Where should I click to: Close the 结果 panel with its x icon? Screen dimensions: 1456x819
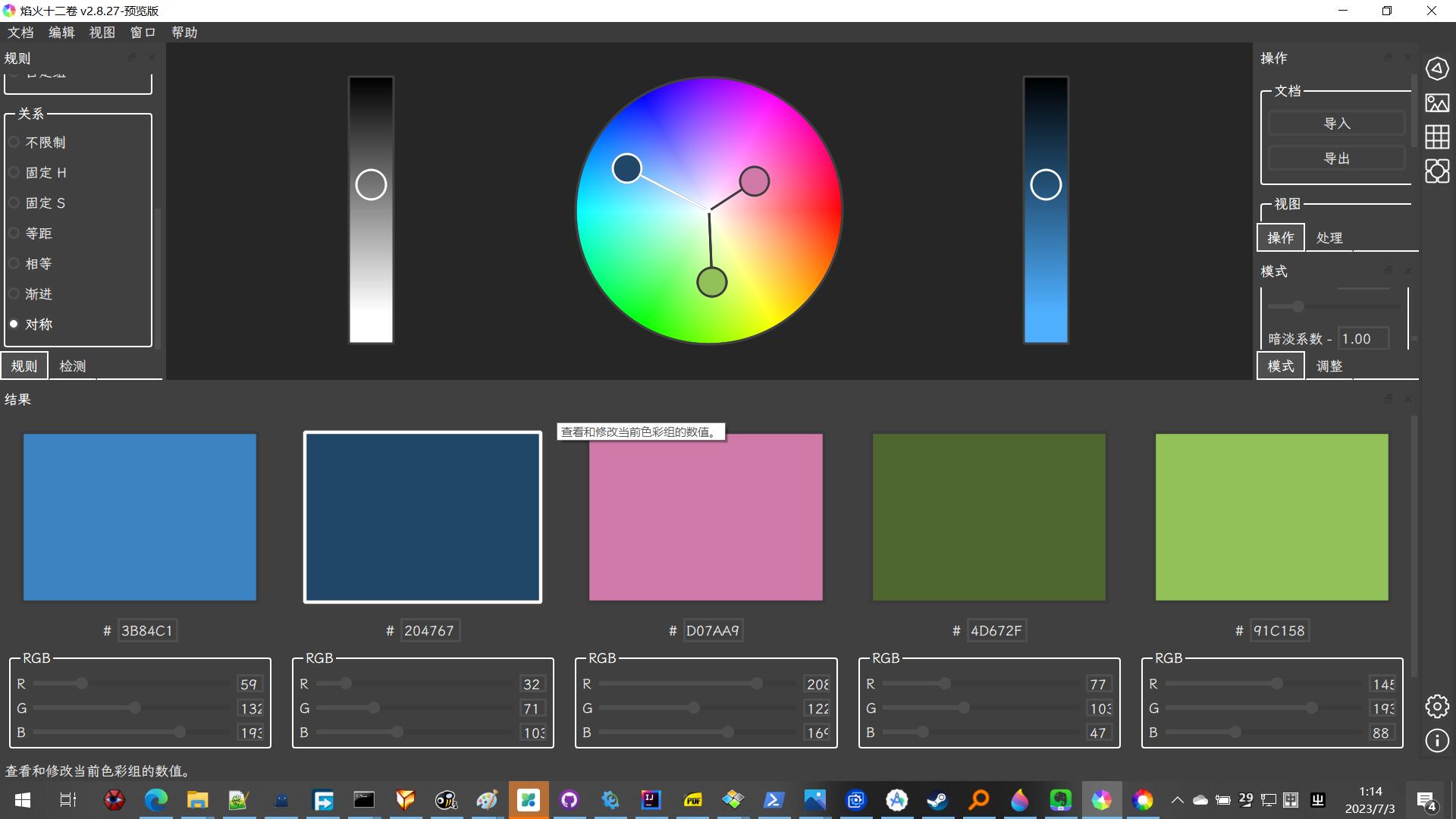[1408, 399]
